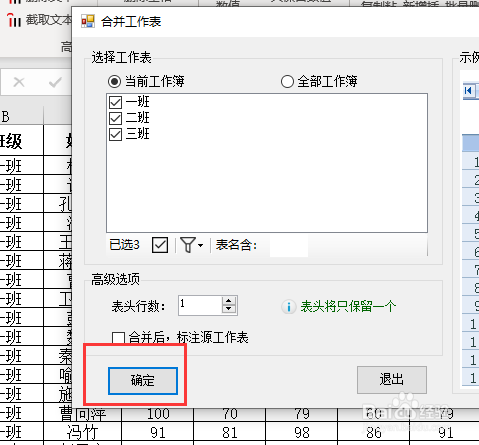Viewport: 479px width, 445px height.
Task: Decrease 表头行数 with the down arrow
Action: (229, 309)
